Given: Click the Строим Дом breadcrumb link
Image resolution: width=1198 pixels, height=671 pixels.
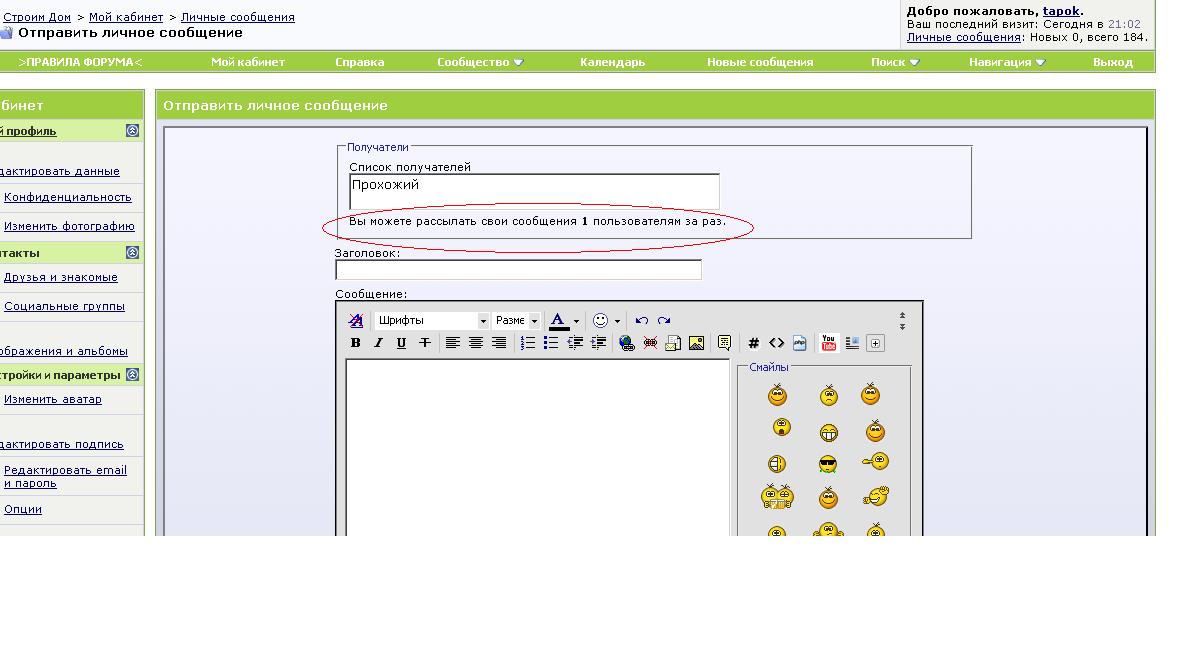Looking at the screenshot, I should [37, 17].
